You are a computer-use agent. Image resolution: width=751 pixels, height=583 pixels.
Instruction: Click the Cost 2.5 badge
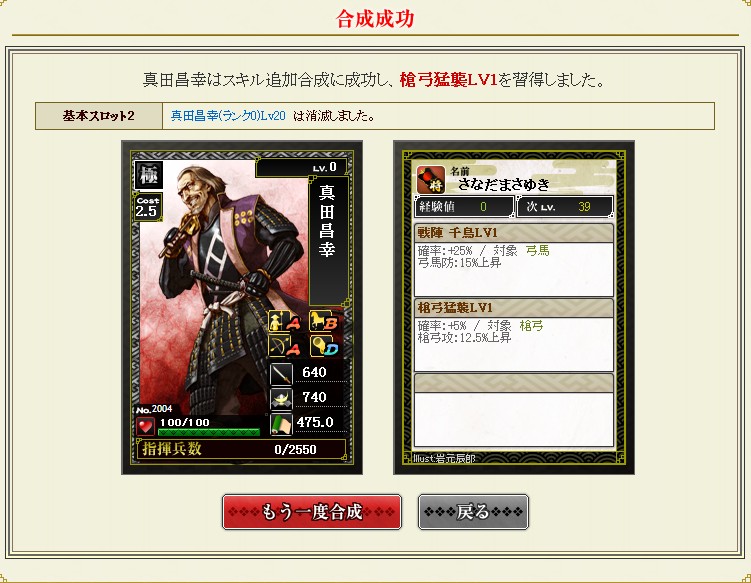coord(148,207)
